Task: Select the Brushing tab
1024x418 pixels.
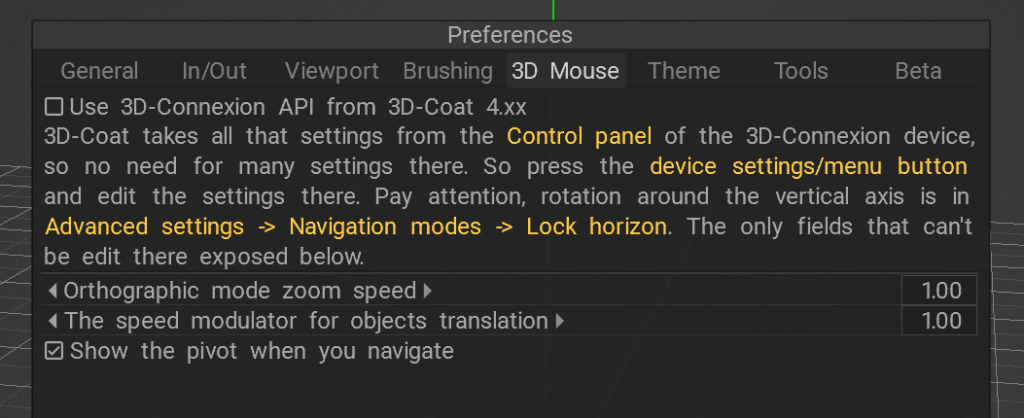Action: [x=448, y=71]
